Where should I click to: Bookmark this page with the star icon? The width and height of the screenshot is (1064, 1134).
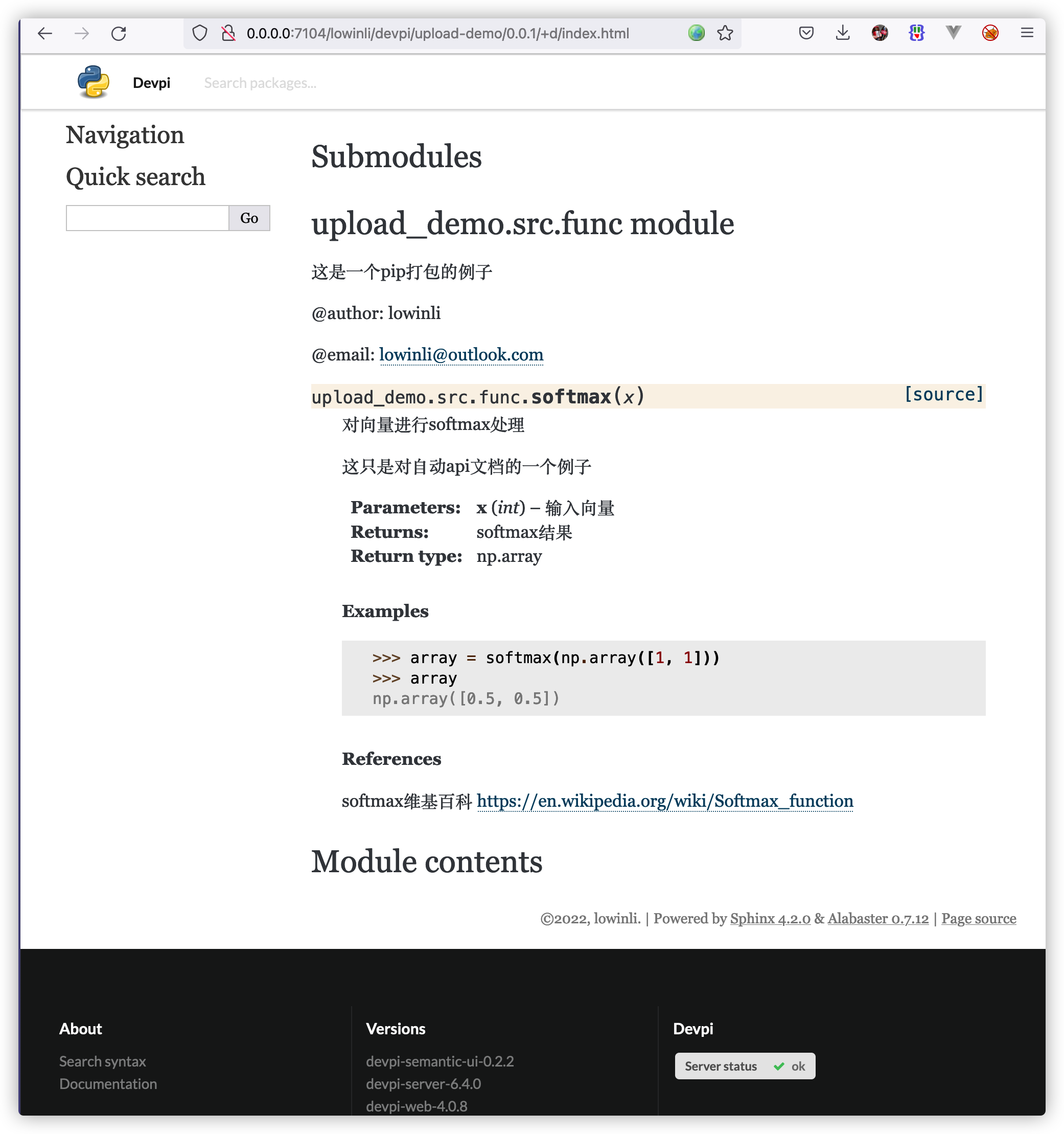pyautogui.click(x=725, y=34)
